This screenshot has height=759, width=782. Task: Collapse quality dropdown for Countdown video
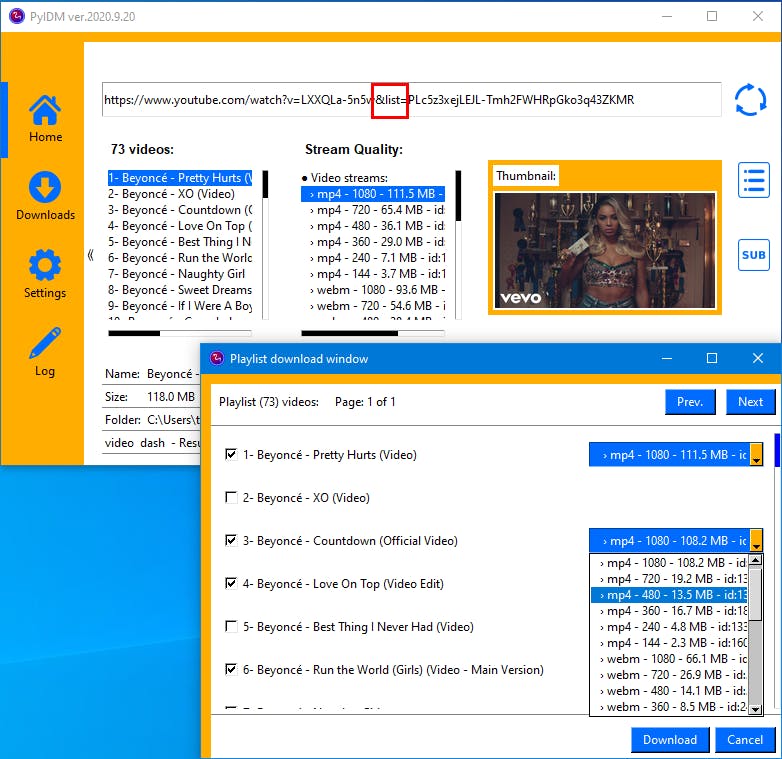(x=756, y=541)
